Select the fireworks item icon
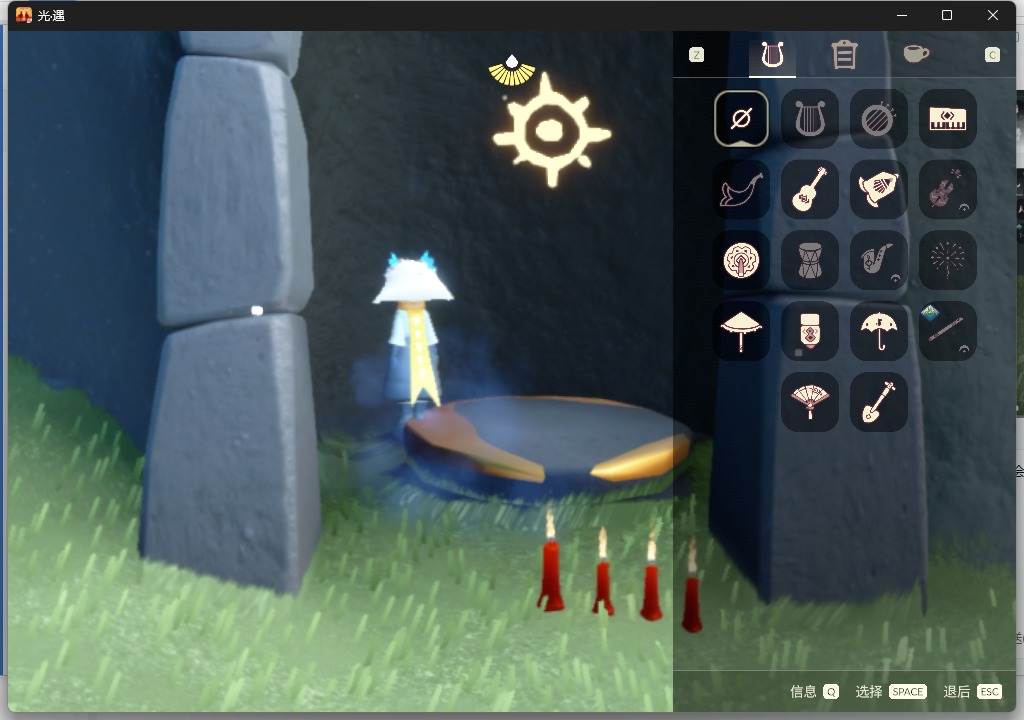This screenshot has width=1024, height=720. tap(948, 260)
